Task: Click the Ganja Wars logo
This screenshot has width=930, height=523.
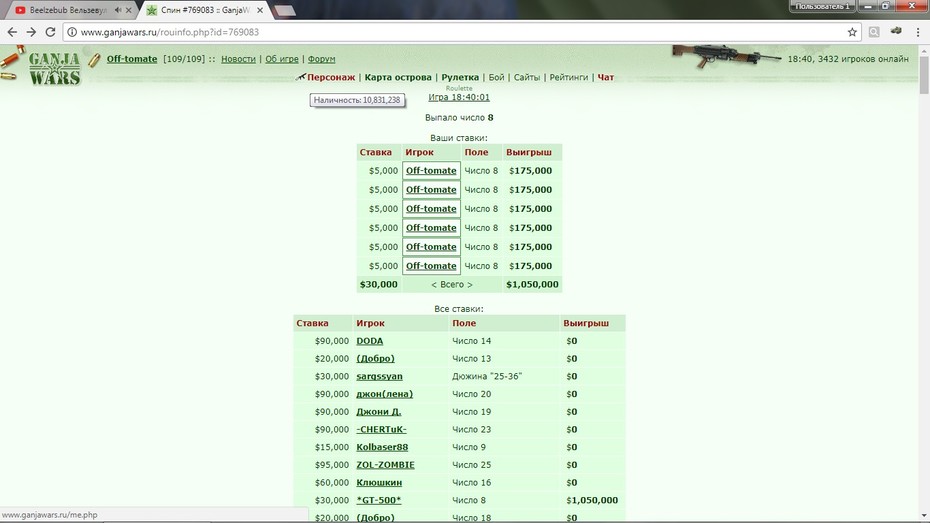Action: 53,68
